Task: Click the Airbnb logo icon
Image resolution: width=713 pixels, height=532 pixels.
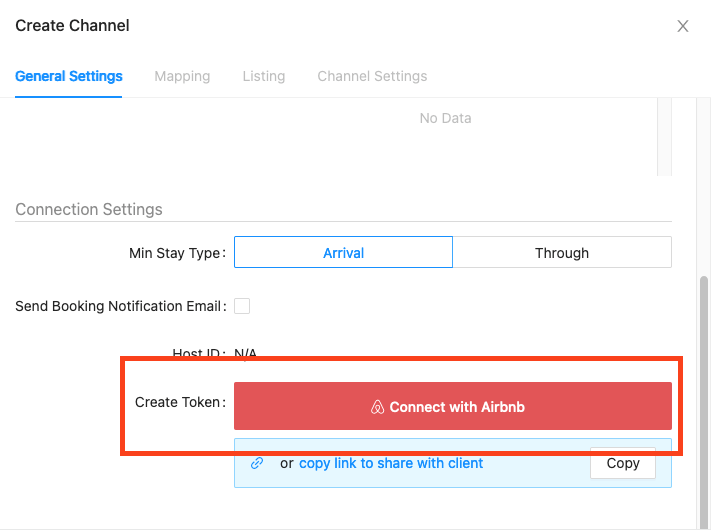Action: [x=377, y=407]
